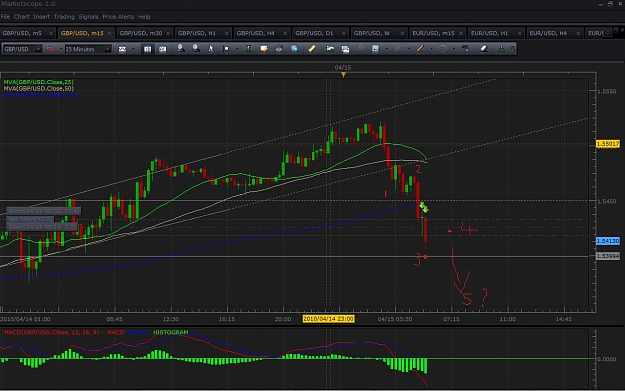
Task: Click the green picture chart icon
Action: 330,49
